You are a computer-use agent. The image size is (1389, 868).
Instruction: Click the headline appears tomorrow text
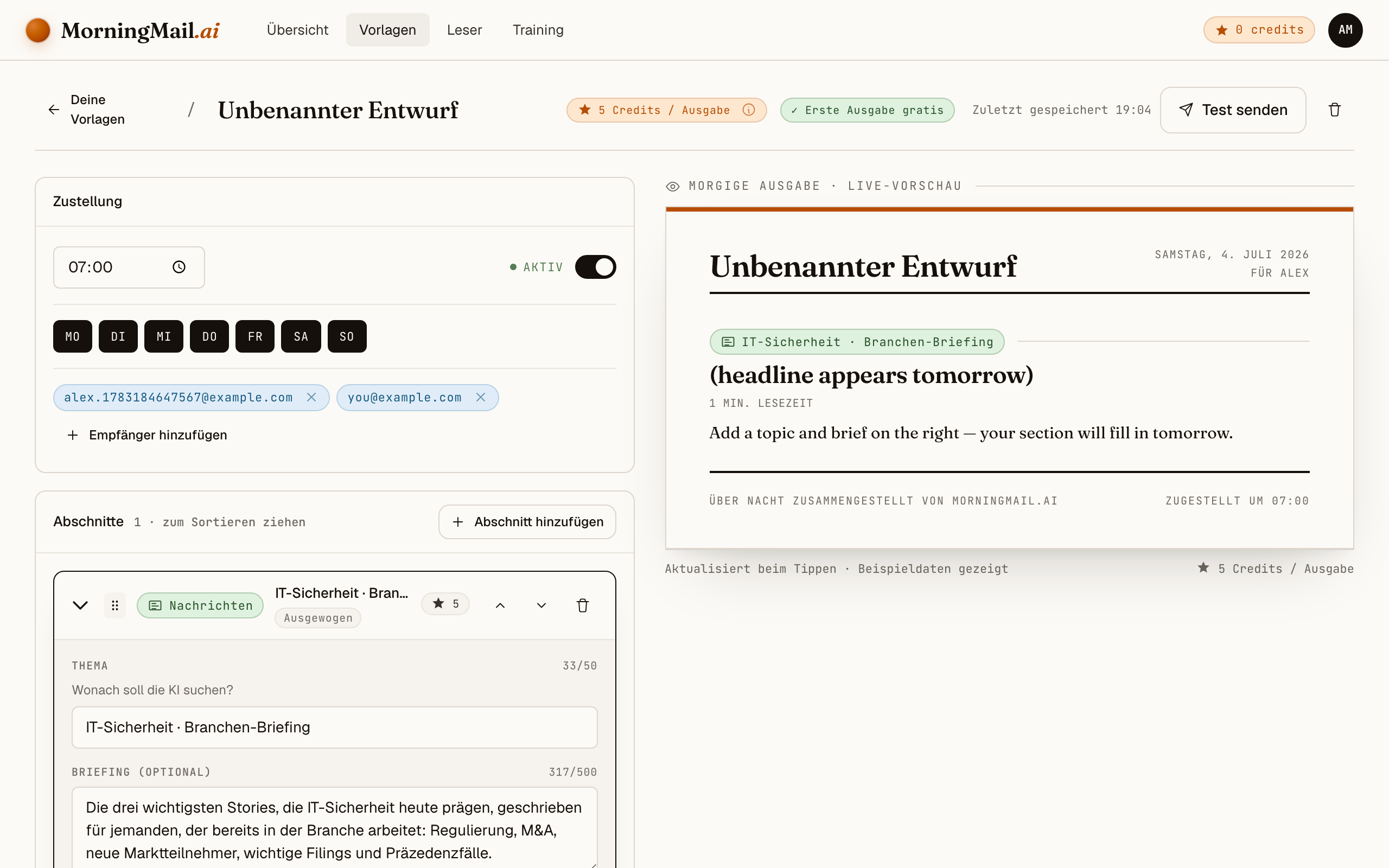871,375
